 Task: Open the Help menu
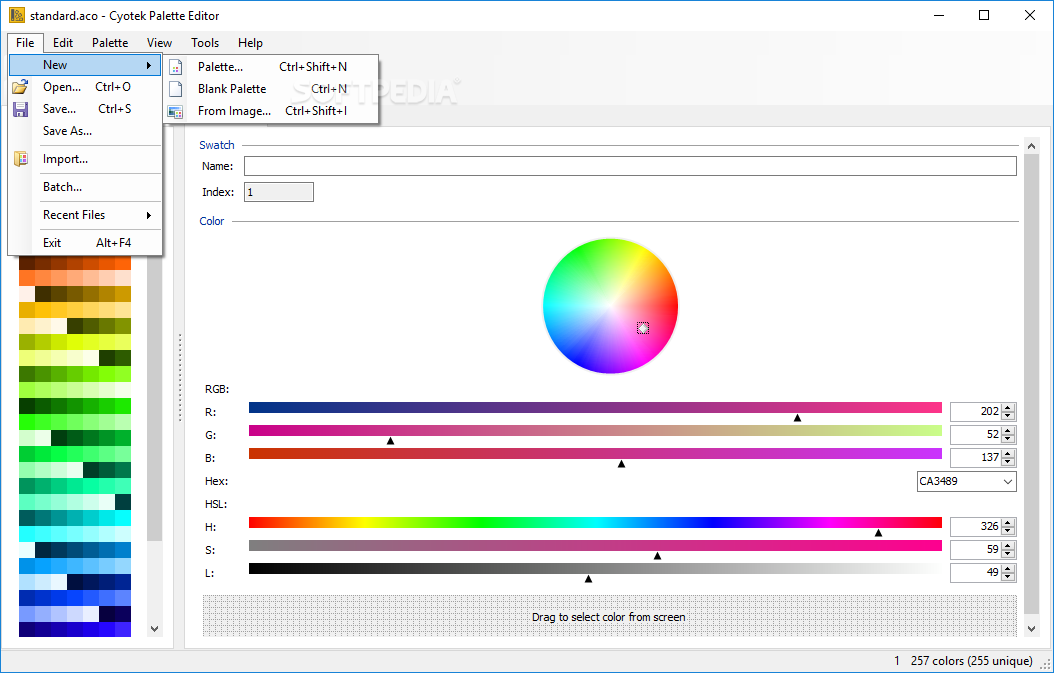250,42
